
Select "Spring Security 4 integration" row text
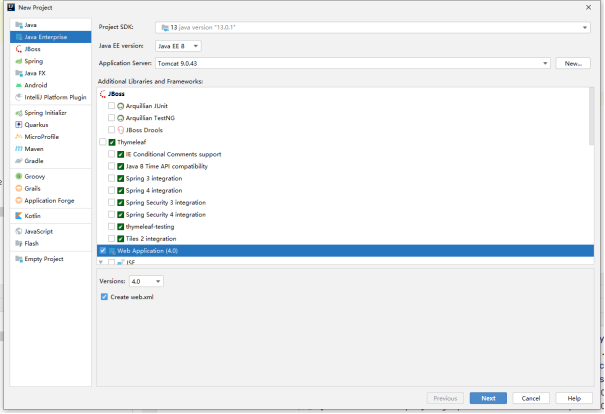[166, 215]
